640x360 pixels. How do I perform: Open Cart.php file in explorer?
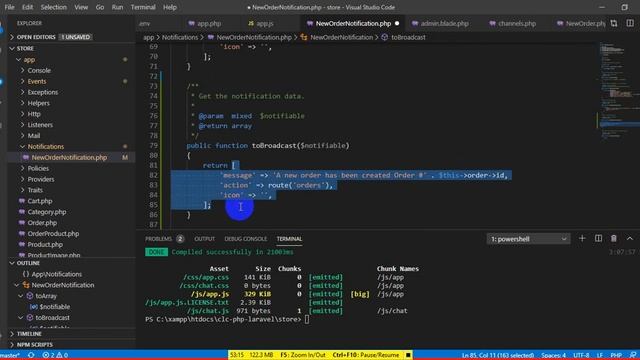point(40,201)
